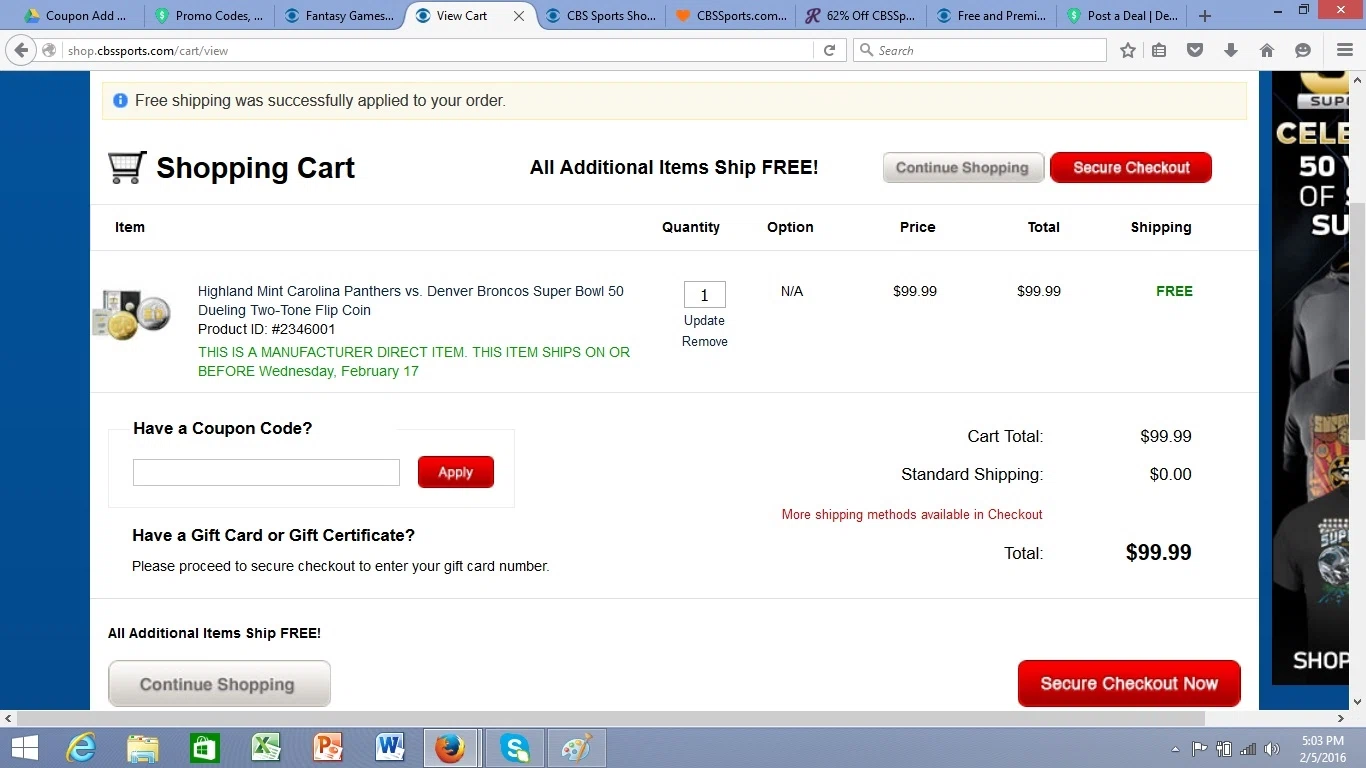Open Skype from taskbar
This screenshot has width=1366, height=768.
tap(514, 748)
